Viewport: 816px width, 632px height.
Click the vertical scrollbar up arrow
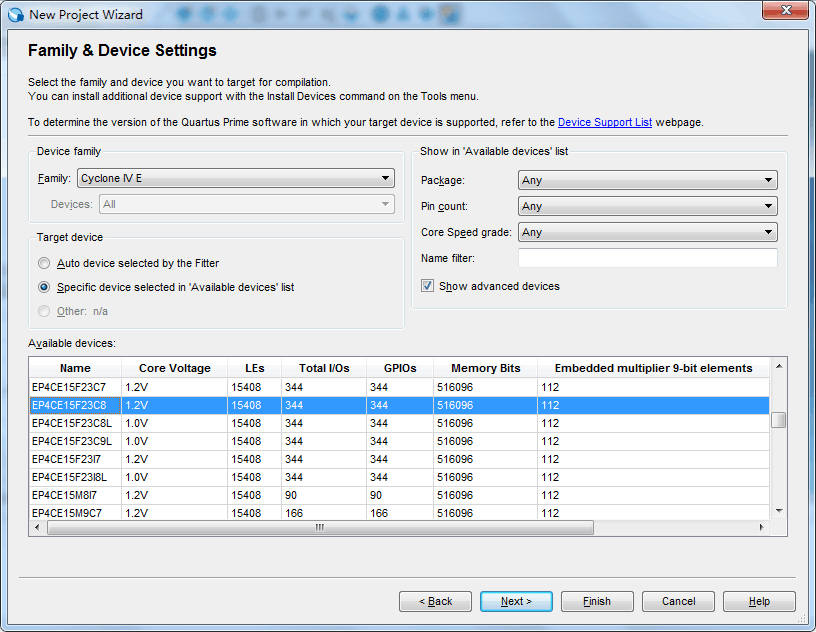[779, 366]
